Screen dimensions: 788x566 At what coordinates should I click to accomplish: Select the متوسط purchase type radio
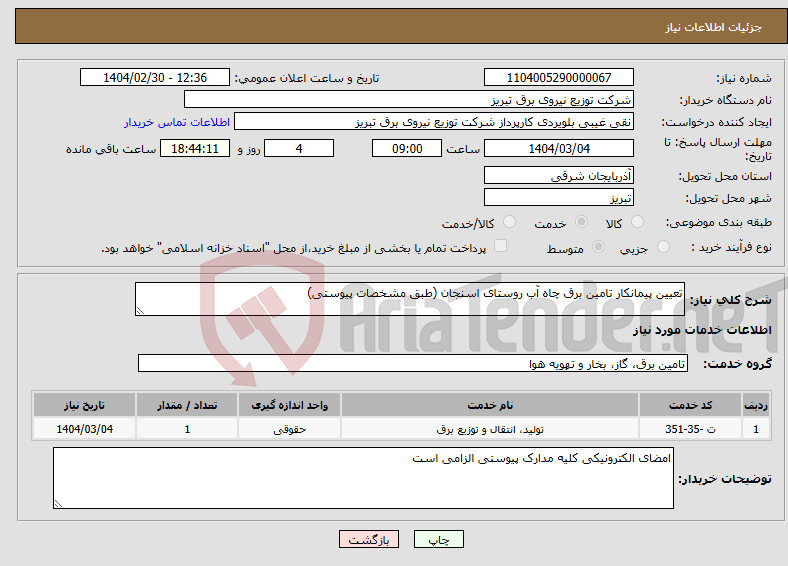598,246
